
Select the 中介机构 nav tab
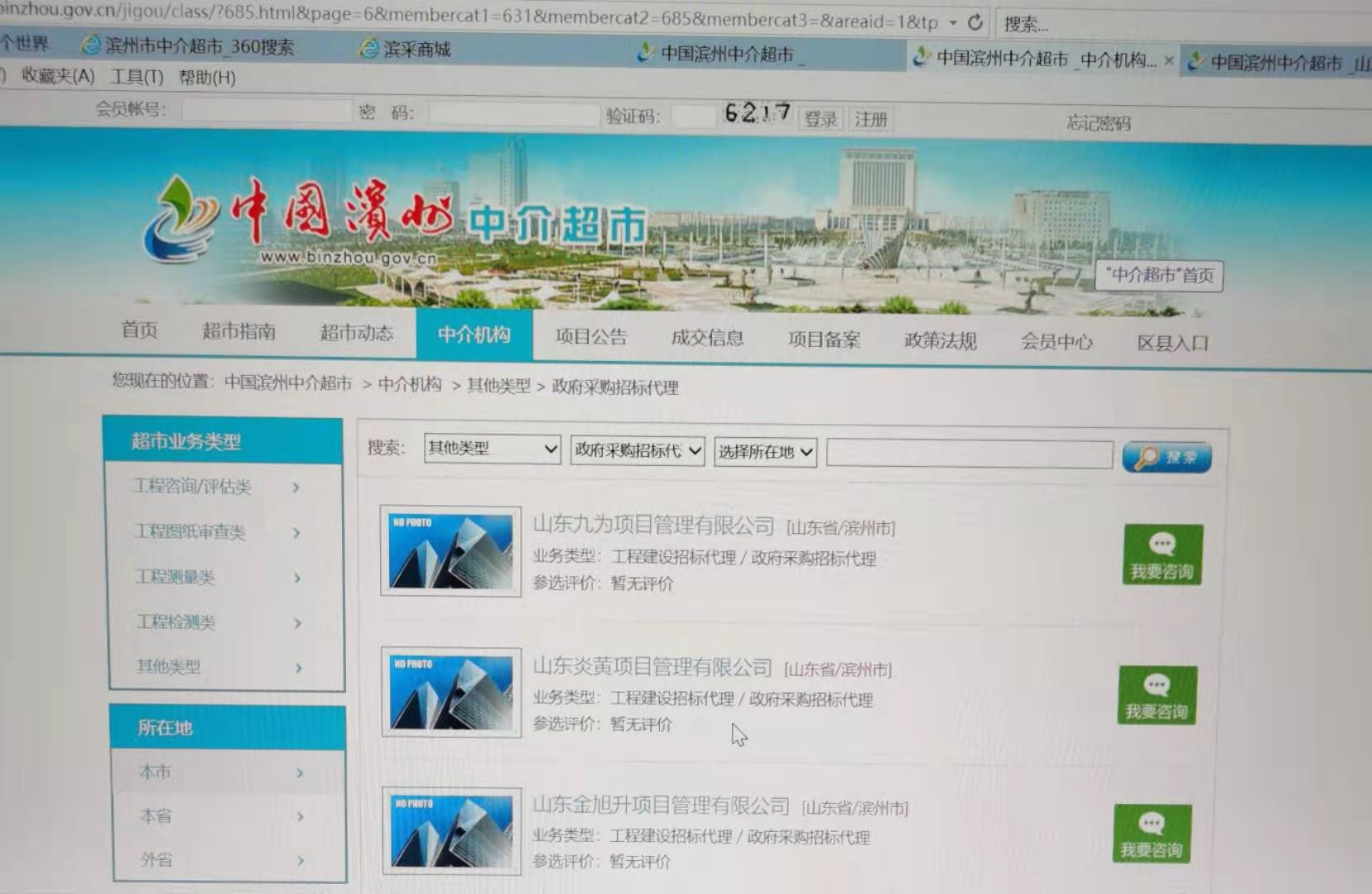tap(474, 334)
